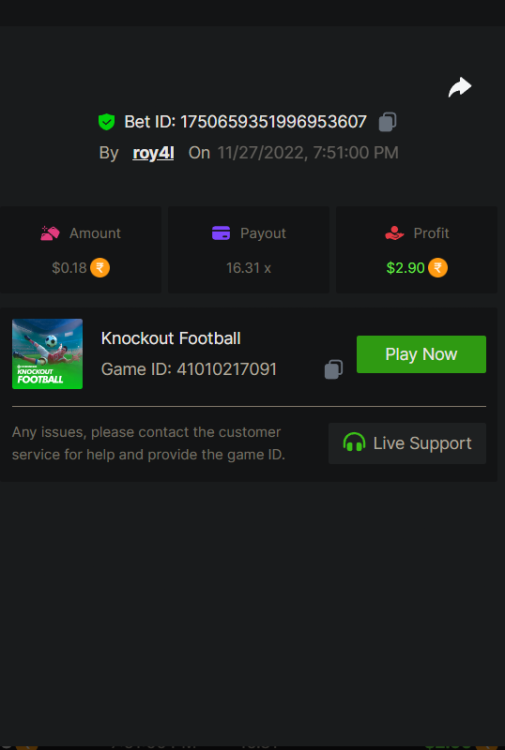Open the roy4l user profile link
The image size is (505, 750).
pyautogui.click(x=154, y=153)
